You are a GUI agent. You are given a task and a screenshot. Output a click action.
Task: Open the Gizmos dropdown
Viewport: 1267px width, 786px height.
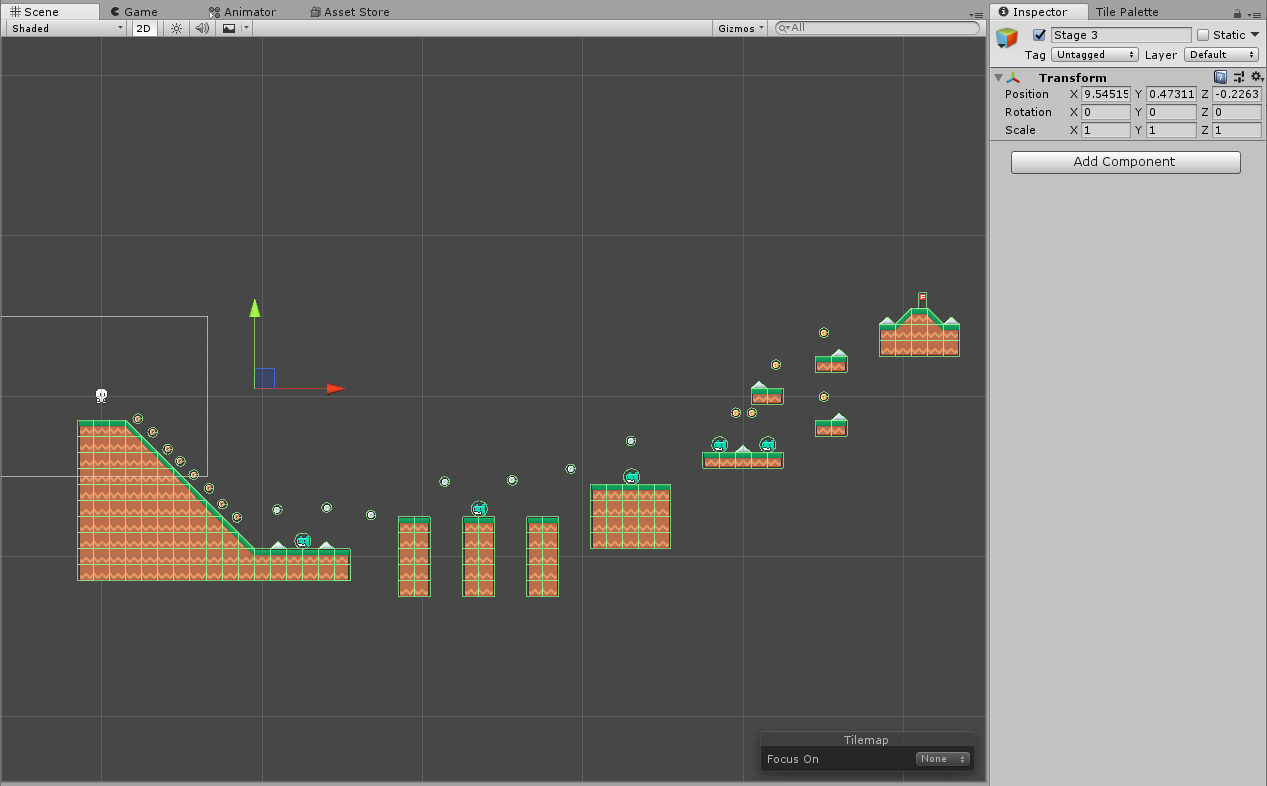click(741, 28)
